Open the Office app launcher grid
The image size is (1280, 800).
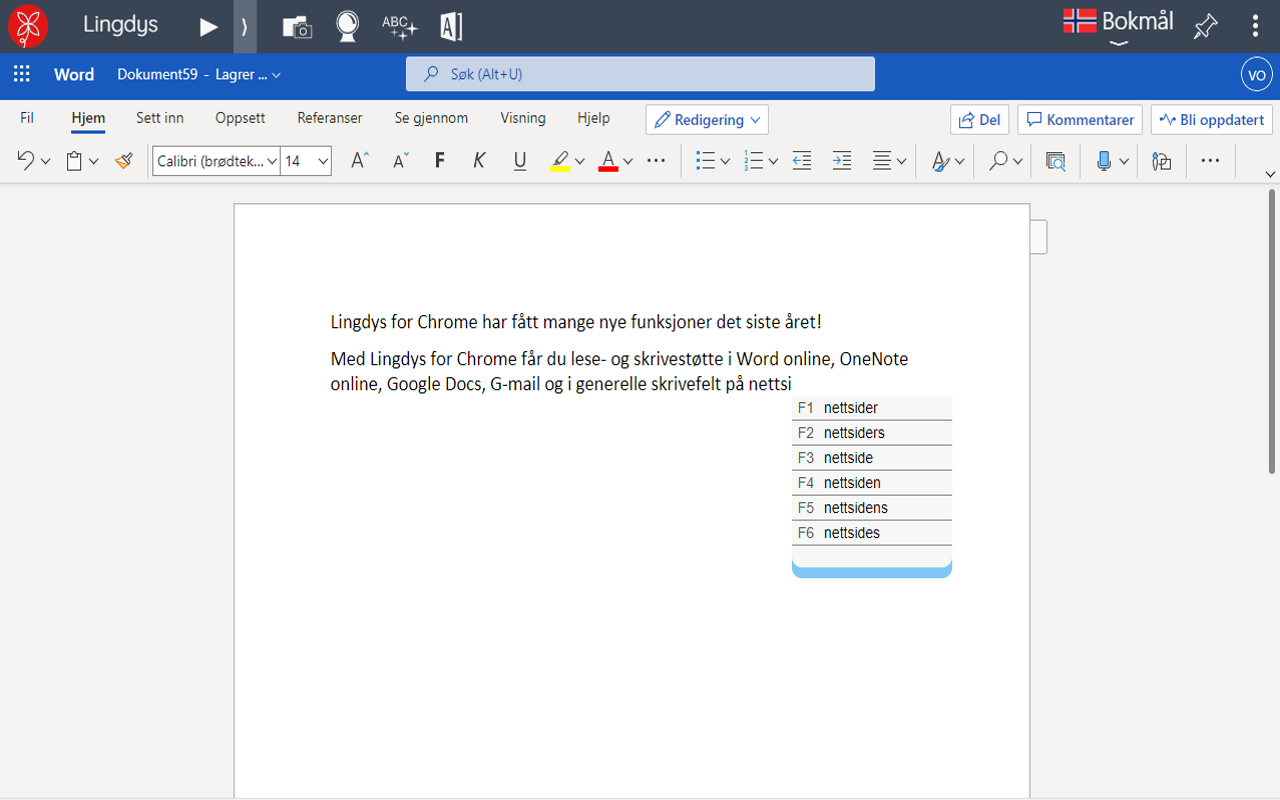(x=21, y=74)
